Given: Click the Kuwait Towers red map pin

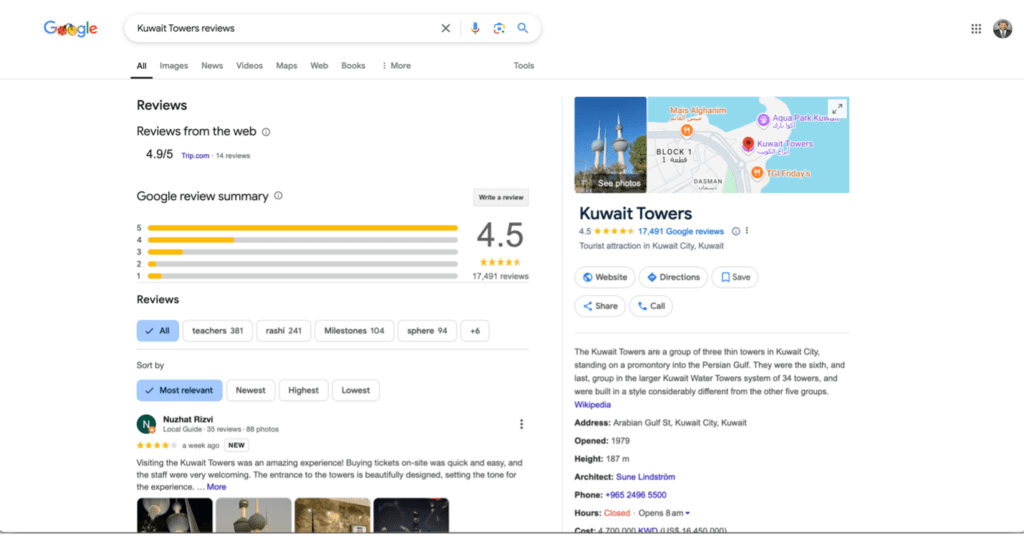Looking at the screenshot, I should [x=748, y=145].
